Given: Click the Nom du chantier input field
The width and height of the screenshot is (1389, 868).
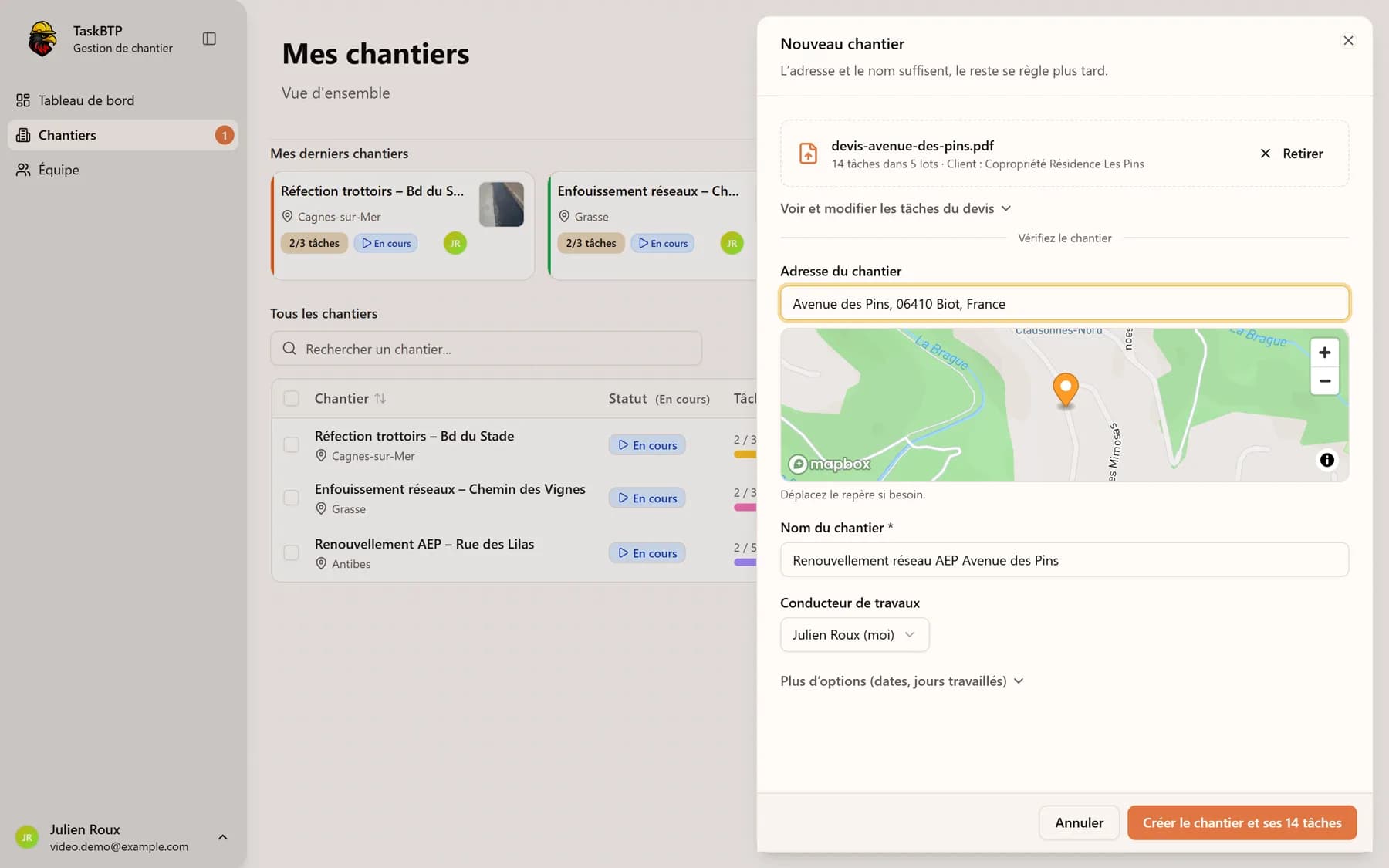Looking at the screenshot, I should (x=1064, y=560).
